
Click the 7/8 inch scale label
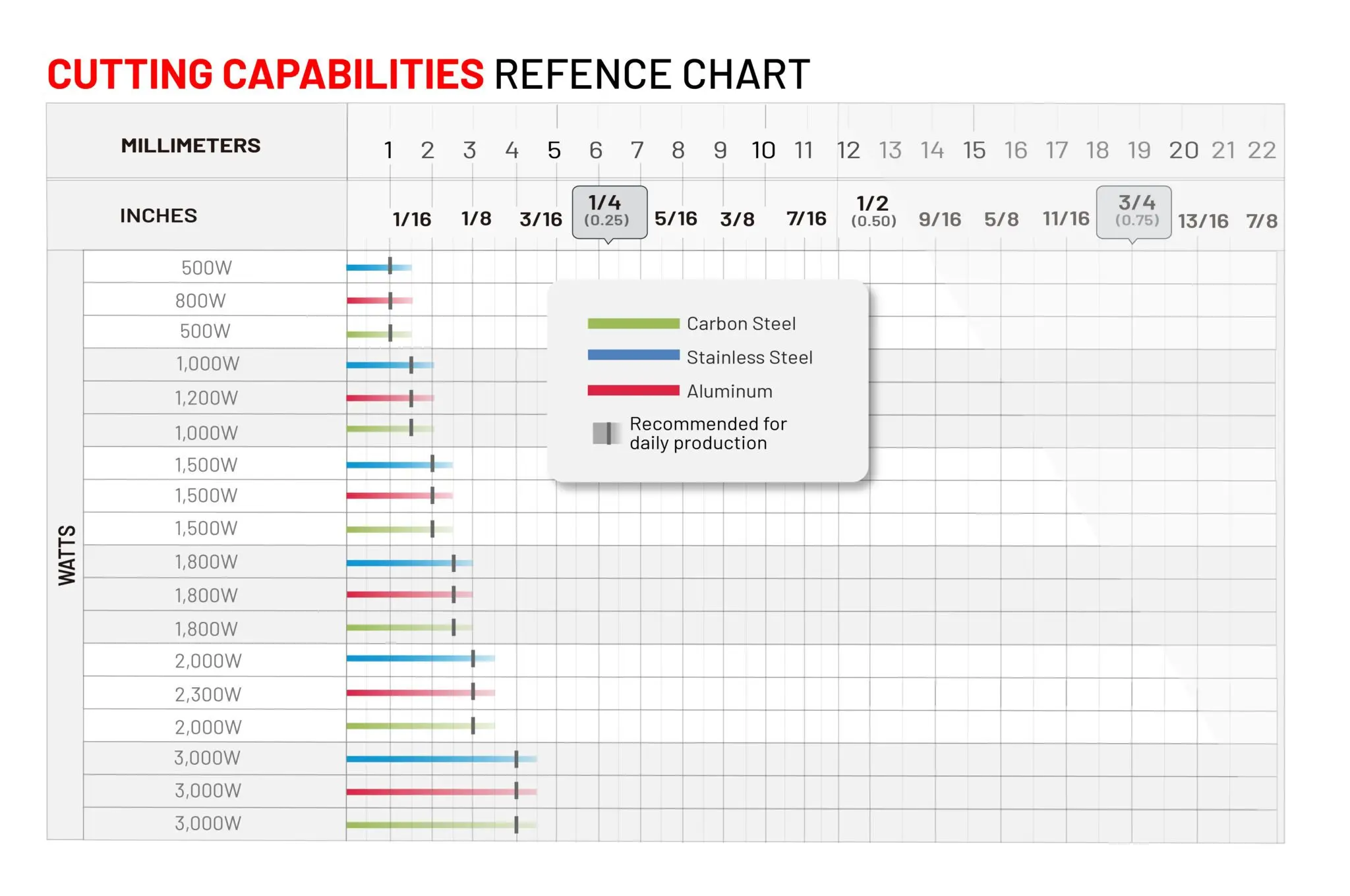pyautogui.click(x=1262, y=221)
